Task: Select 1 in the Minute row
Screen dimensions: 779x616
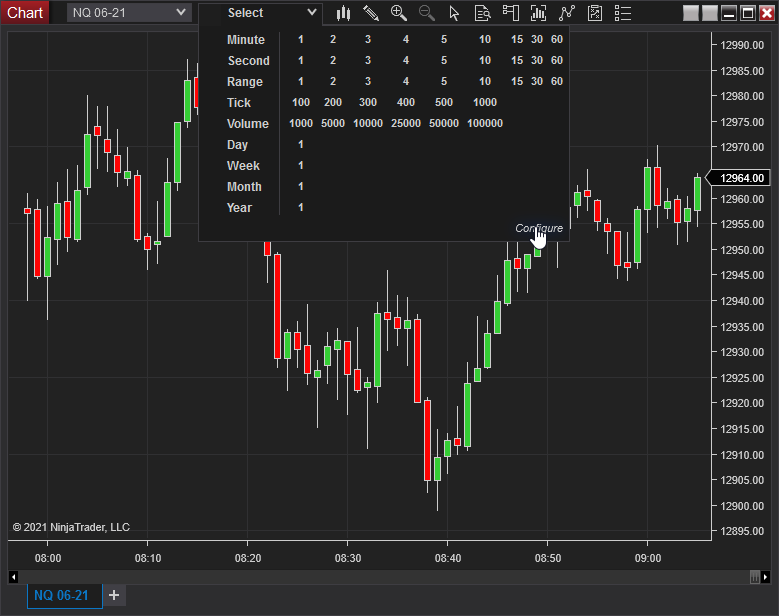Action: click(x=301, y=39)
